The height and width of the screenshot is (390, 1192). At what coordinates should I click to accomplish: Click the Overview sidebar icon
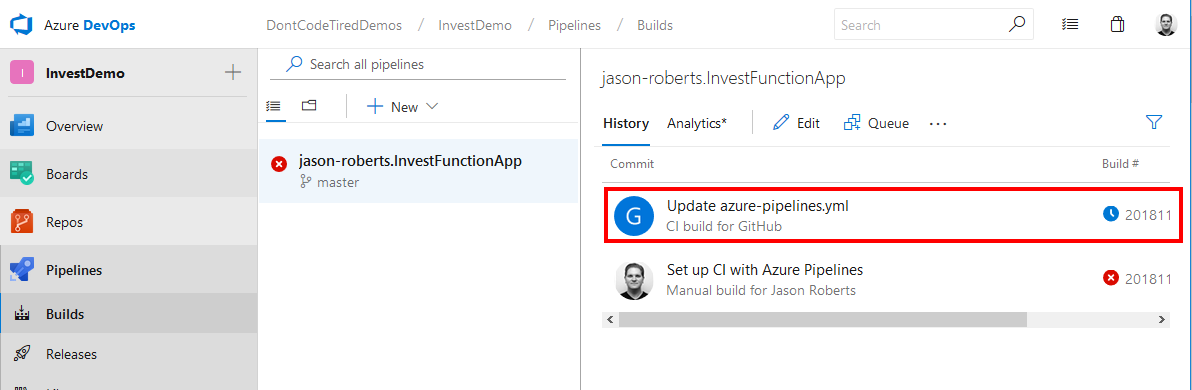pyautogui.click(x=22, y=125)
